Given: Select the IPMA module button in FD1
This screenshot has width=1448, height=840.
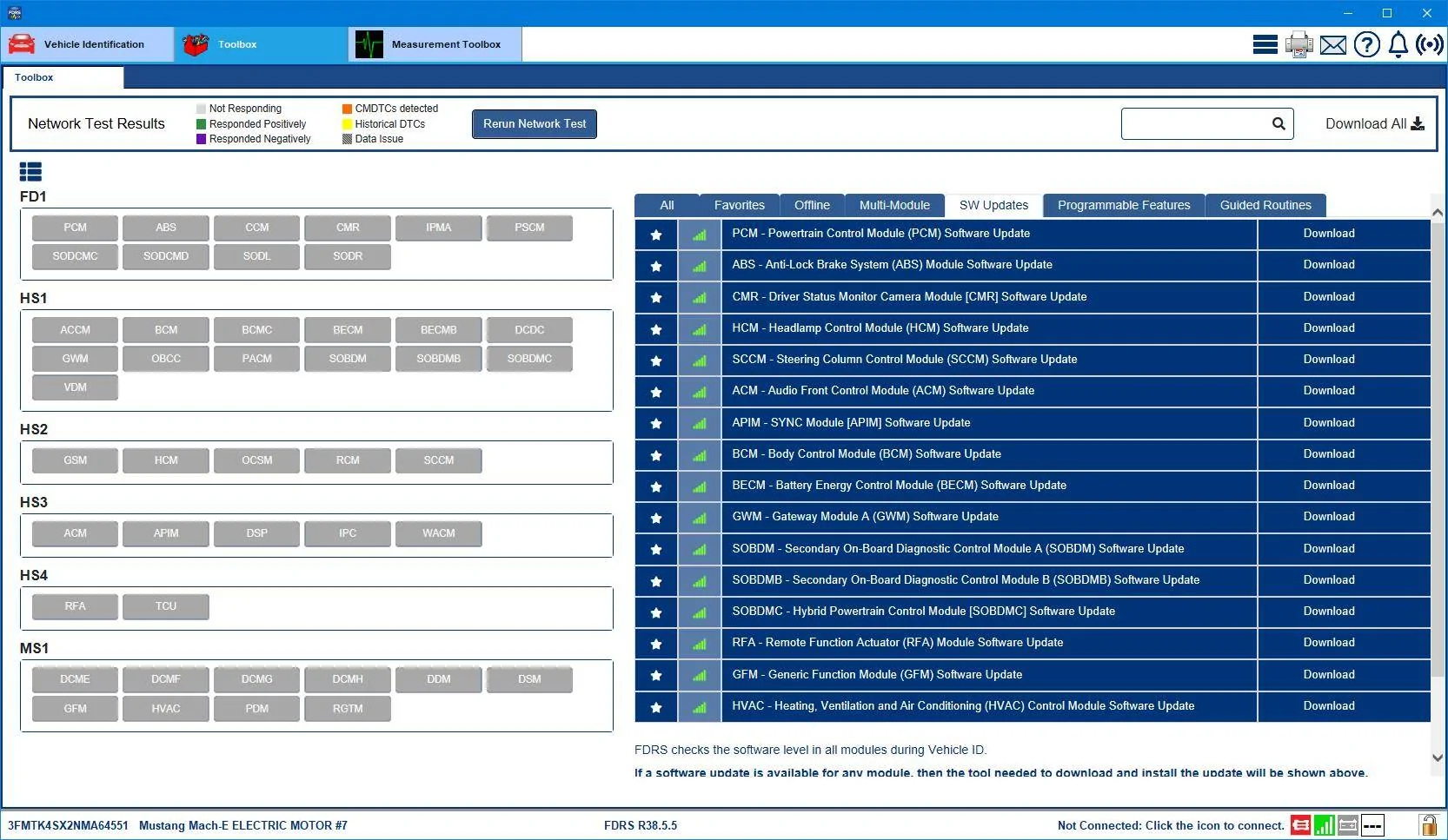Looking at the screenshot, I should click(439, 228).
